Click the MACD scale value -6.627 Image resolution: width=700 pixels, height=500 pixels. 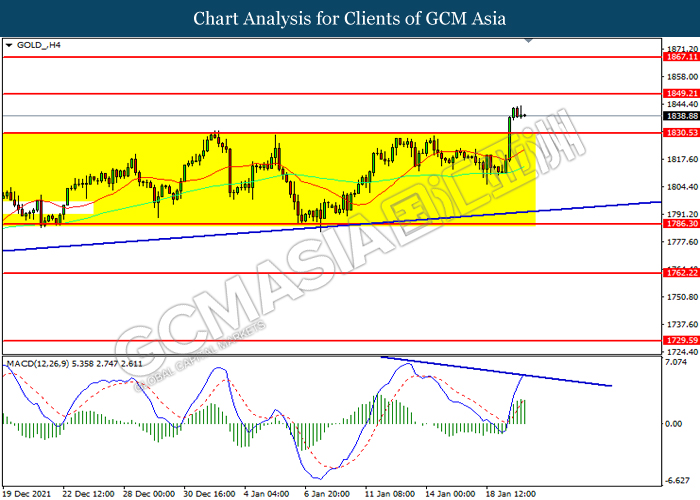pos(677,481)
